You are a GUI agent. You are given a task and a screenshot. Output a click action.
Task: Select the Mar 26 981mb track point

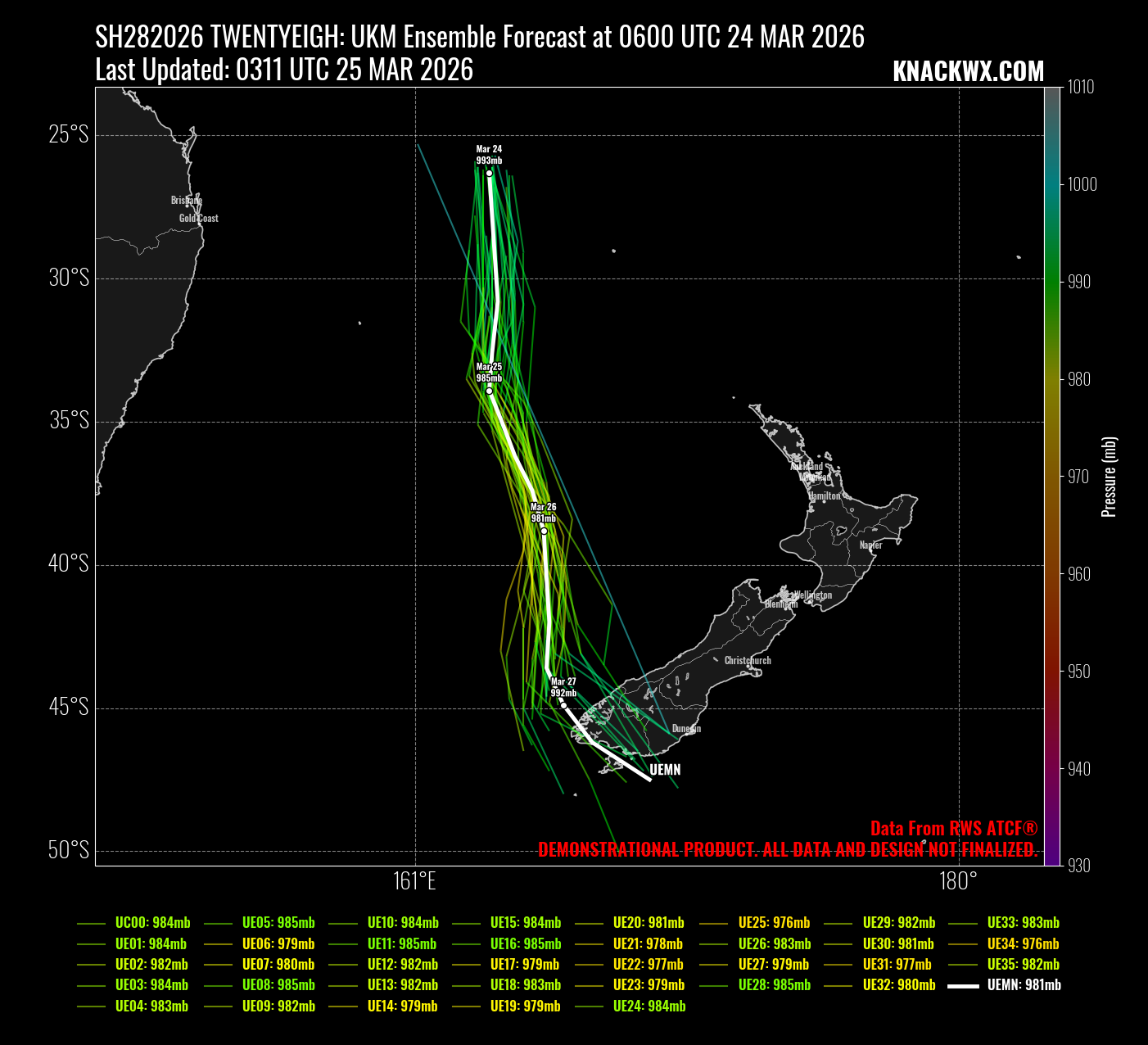click(x=544, y=531)
